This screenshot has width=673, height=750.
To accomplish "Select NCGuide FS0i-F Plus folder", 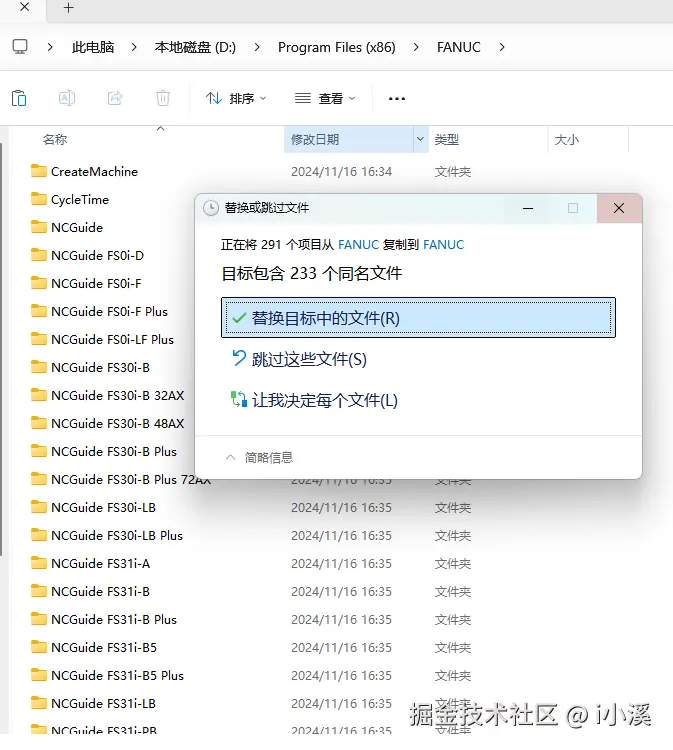I will 99,311.
